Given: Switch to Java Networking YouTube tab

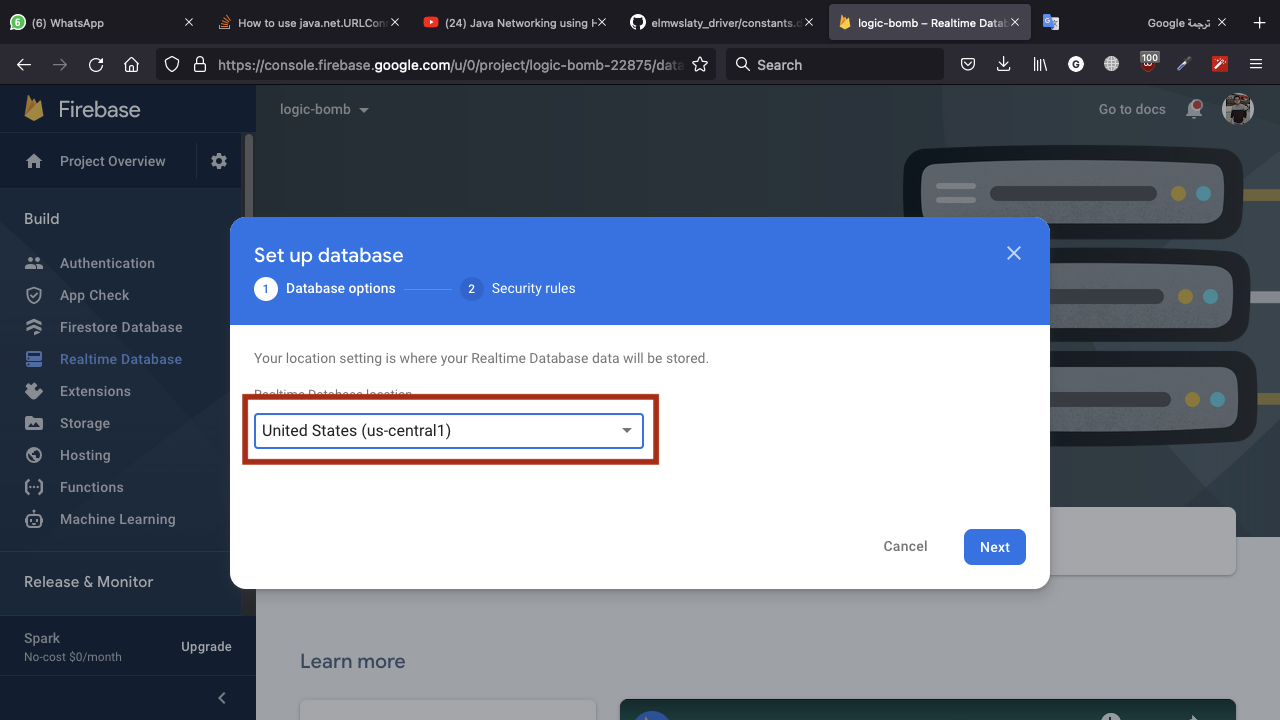Looking at the screenshot, I should coord(516,23).
